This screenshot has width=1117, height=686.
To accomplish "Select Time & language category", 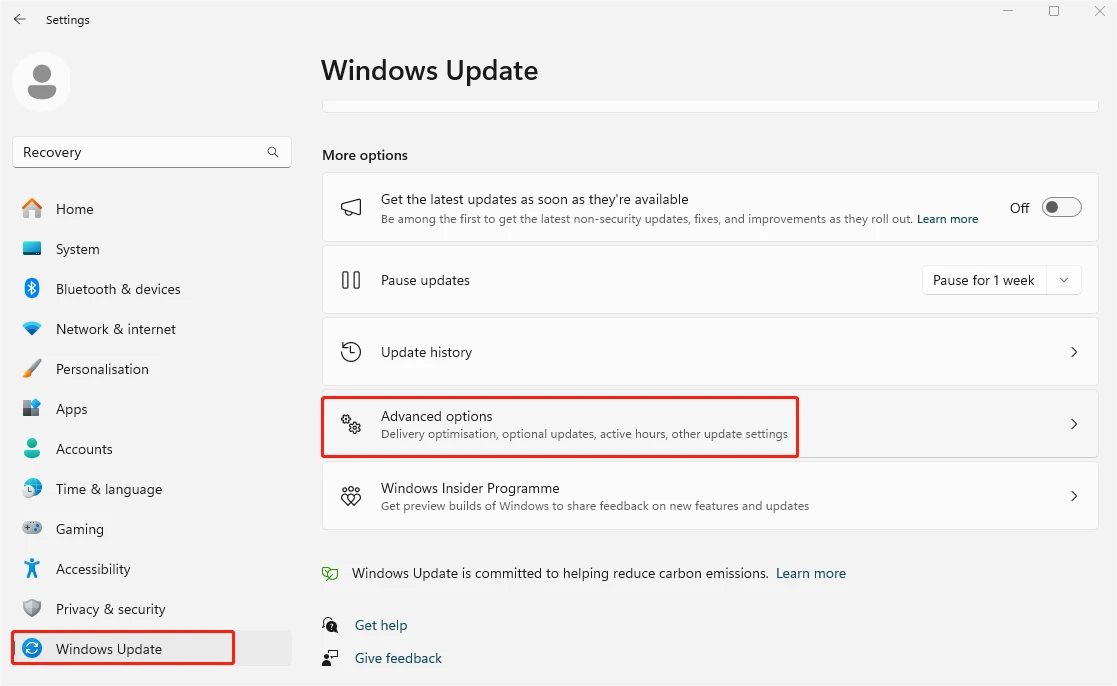I will click(152, 488).
